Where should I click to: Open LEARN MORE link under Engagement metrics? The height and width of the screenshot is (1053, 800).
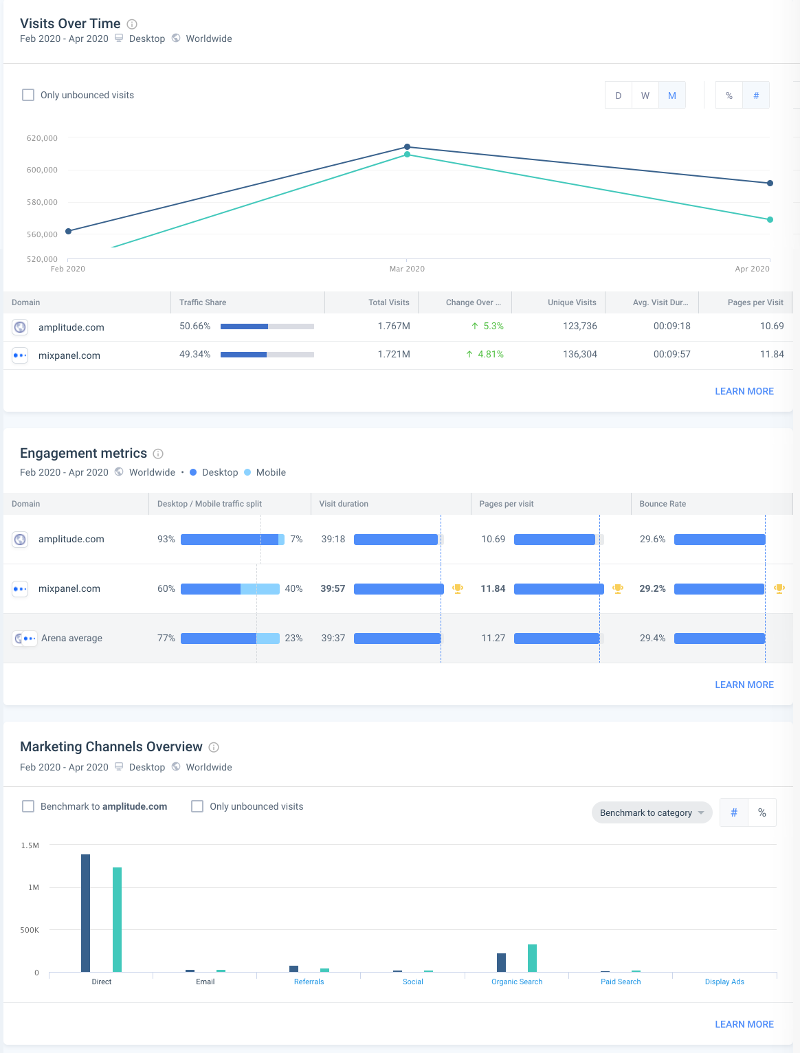point(744,684)
